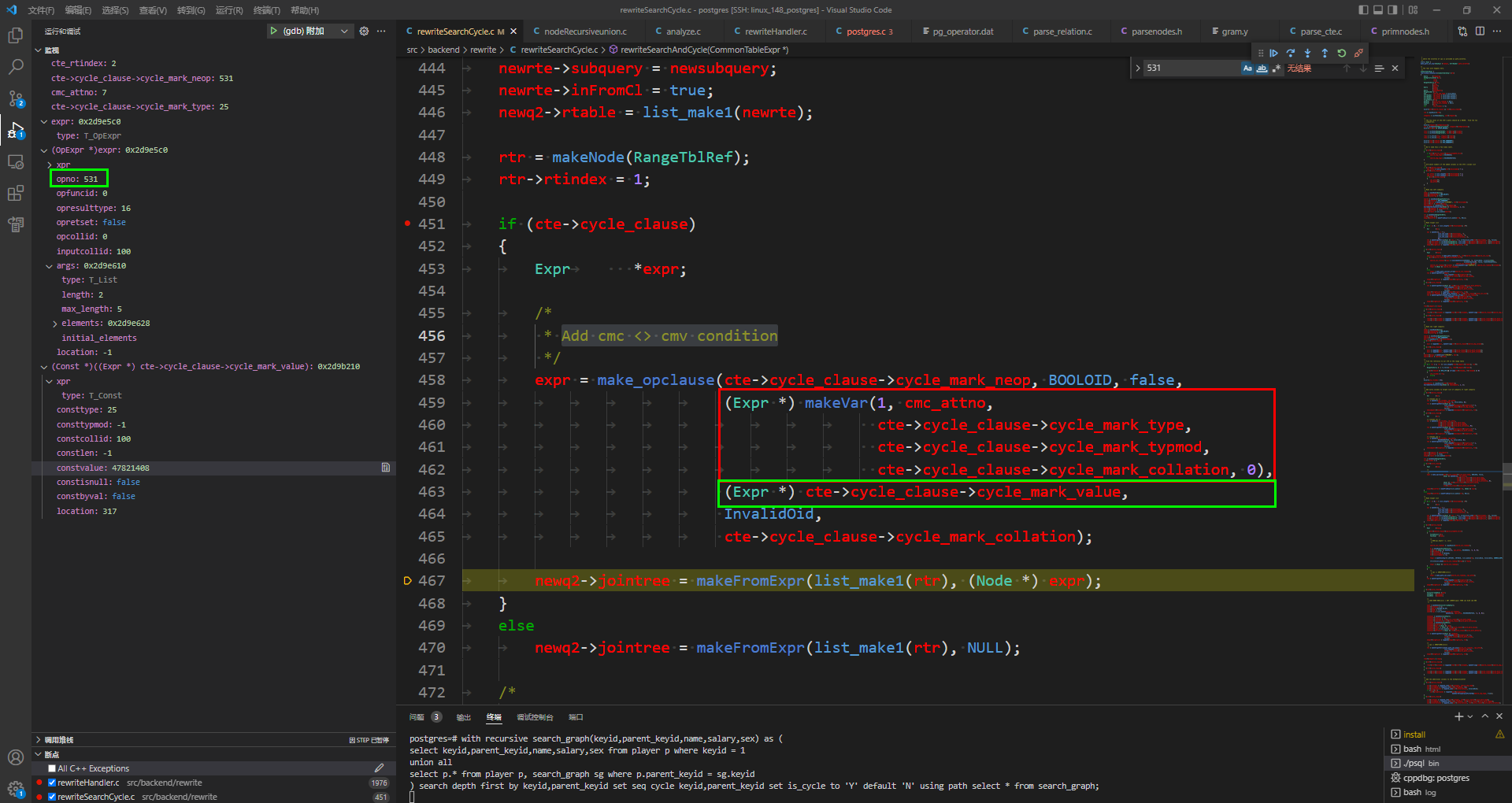Remove the breakpoint dot at line 451
The image size is (1512, 803).
(407, 224)
